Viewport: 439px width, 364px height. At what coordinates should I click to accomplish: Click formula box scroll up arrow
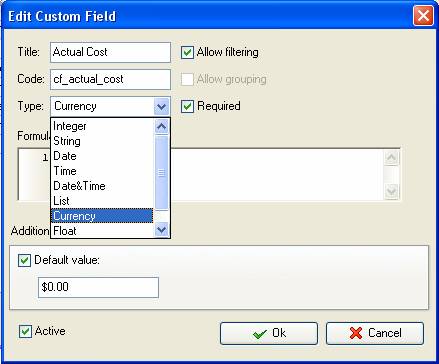391,157
